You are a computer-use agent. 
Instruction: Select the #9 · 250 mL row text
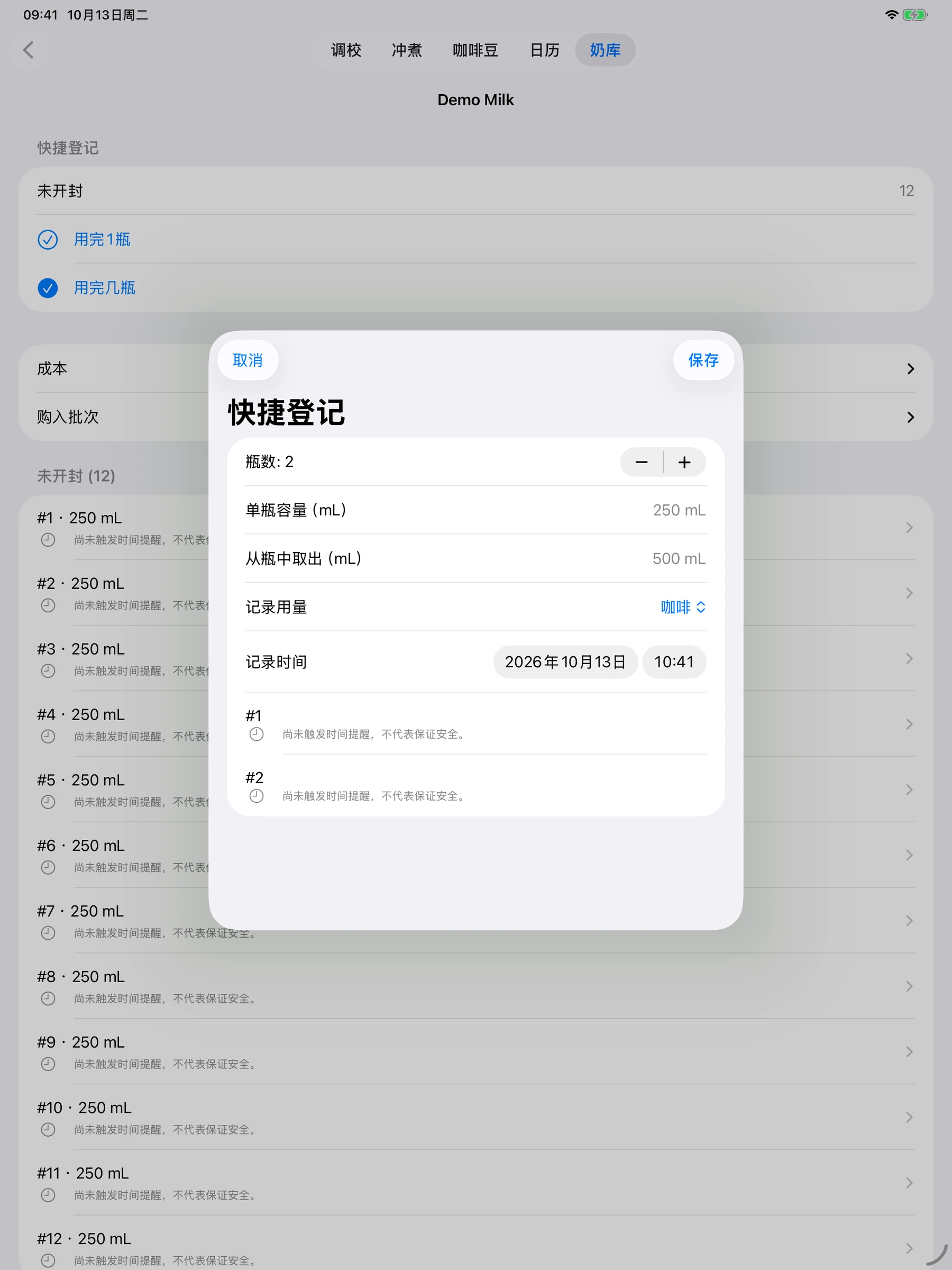[x=81, y=1042]
